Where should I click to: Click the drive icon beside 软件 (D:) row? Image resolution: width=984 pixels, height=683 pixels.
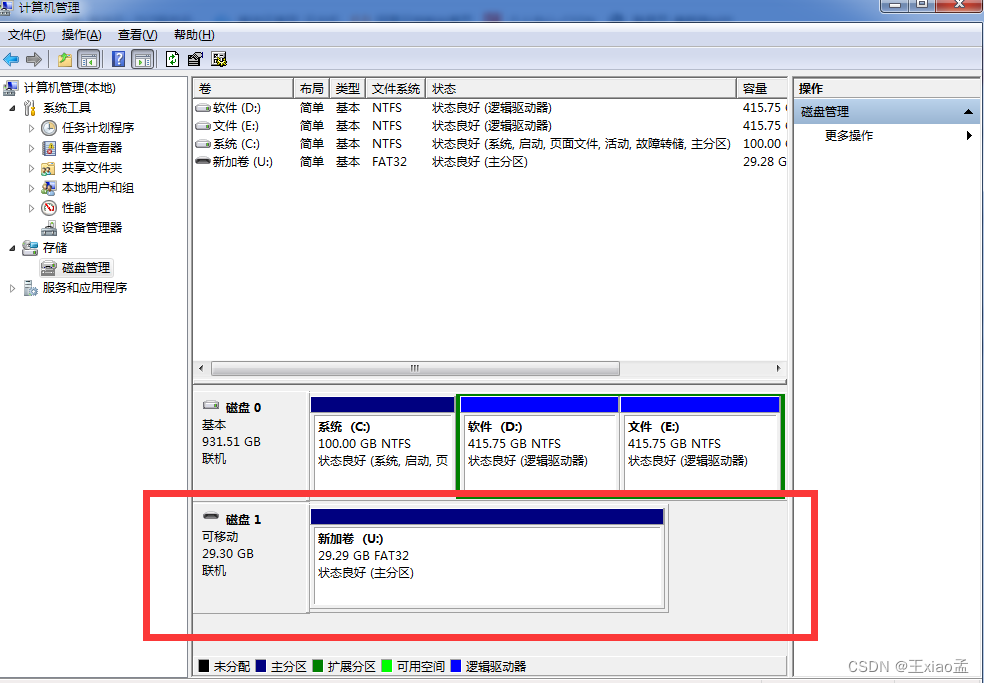203,108
